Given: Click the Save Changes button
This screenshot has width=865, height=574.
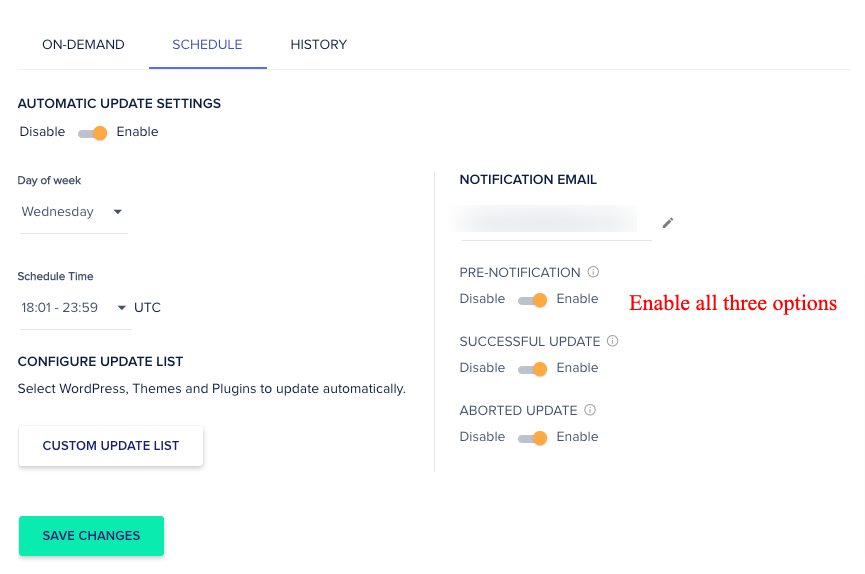Looking at the screenshot, I should (92, 535).
